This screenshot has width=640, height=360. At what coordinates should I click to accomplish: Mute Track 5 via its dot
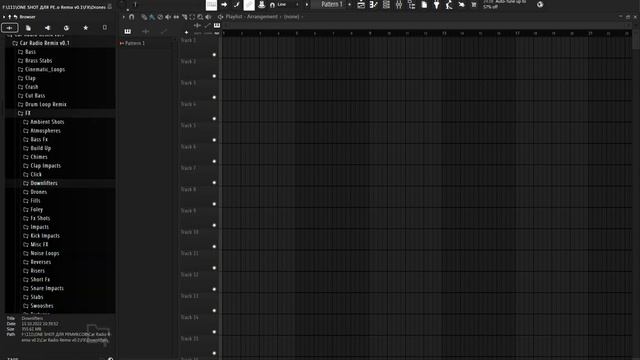[214, 140]
